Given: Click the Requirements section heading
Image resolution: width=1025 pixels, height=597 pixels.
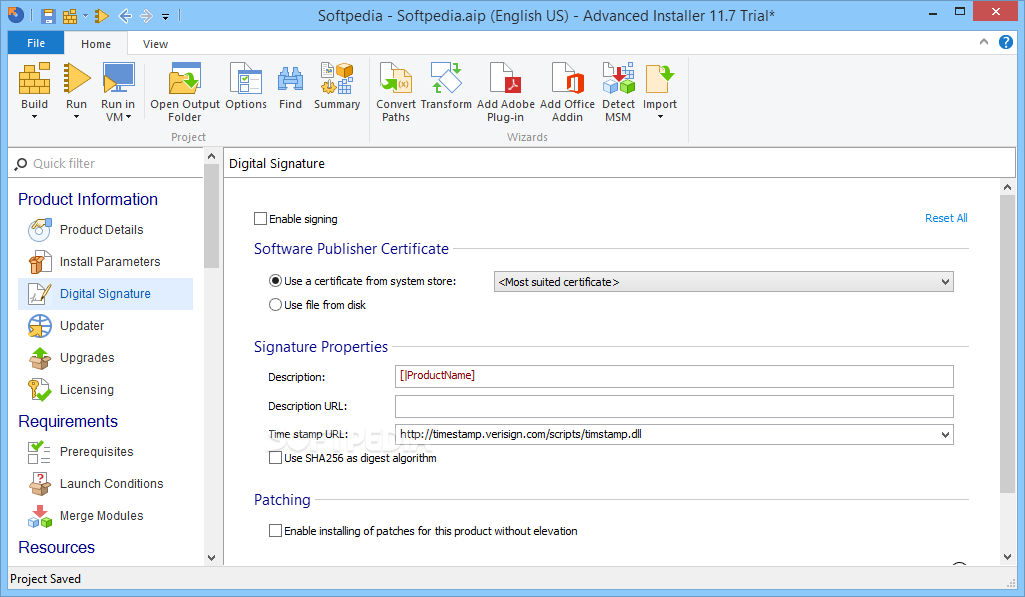Looking at the screenshot, I should pos(68,422).
